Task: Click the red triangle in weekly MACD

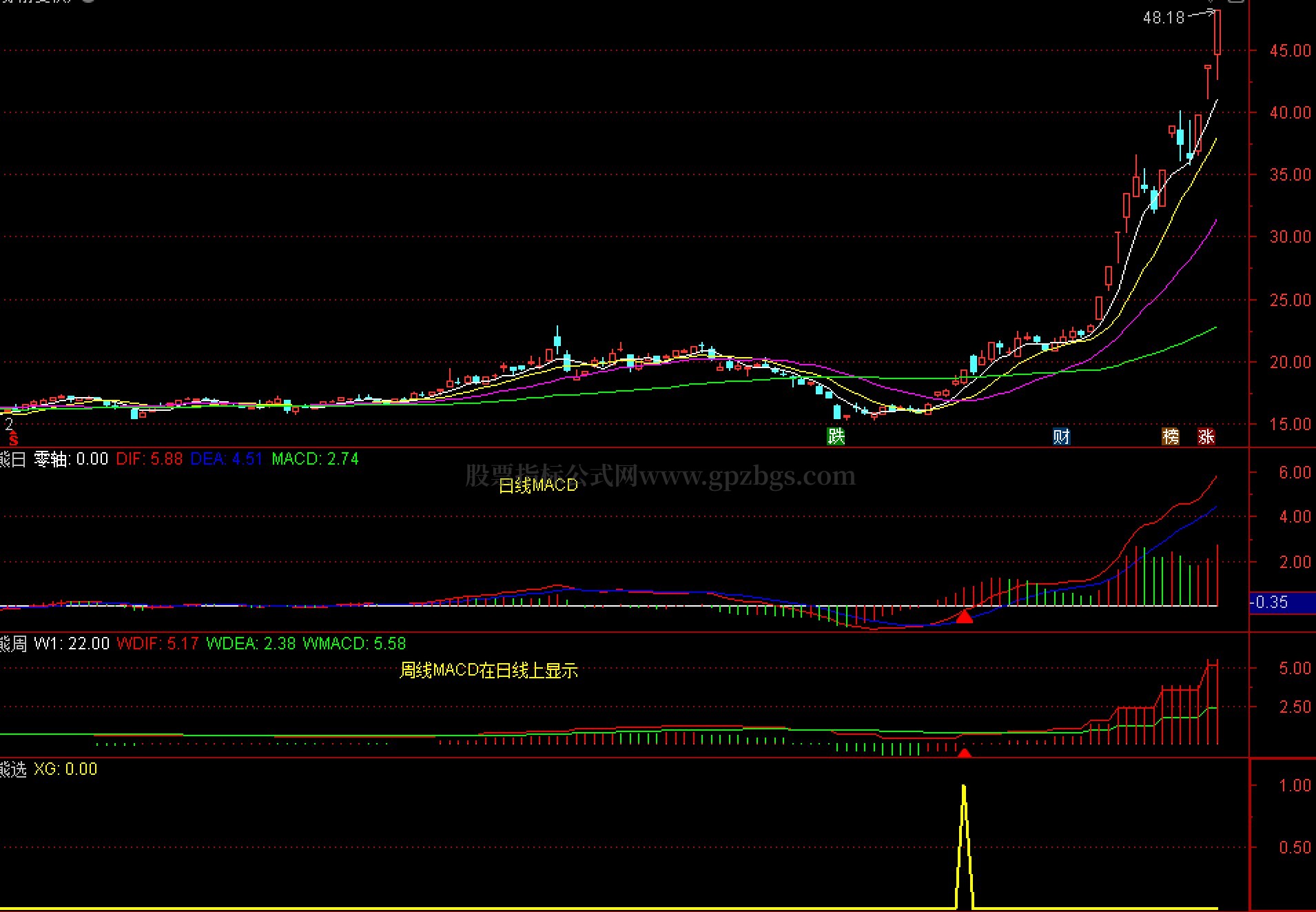Action: click(965, 753)
